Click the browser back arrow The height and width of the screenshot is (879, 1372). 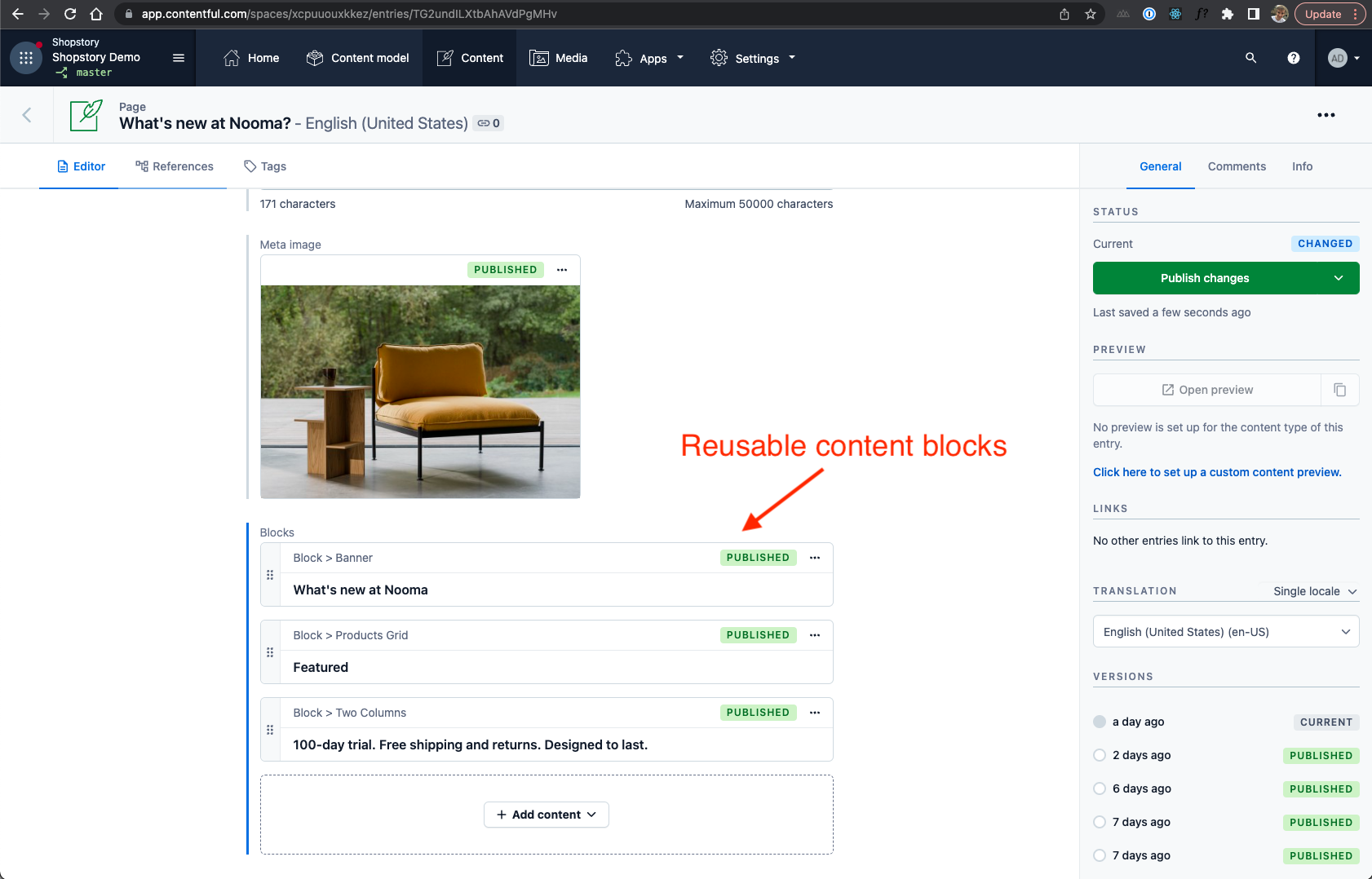(x=17, y=14)
